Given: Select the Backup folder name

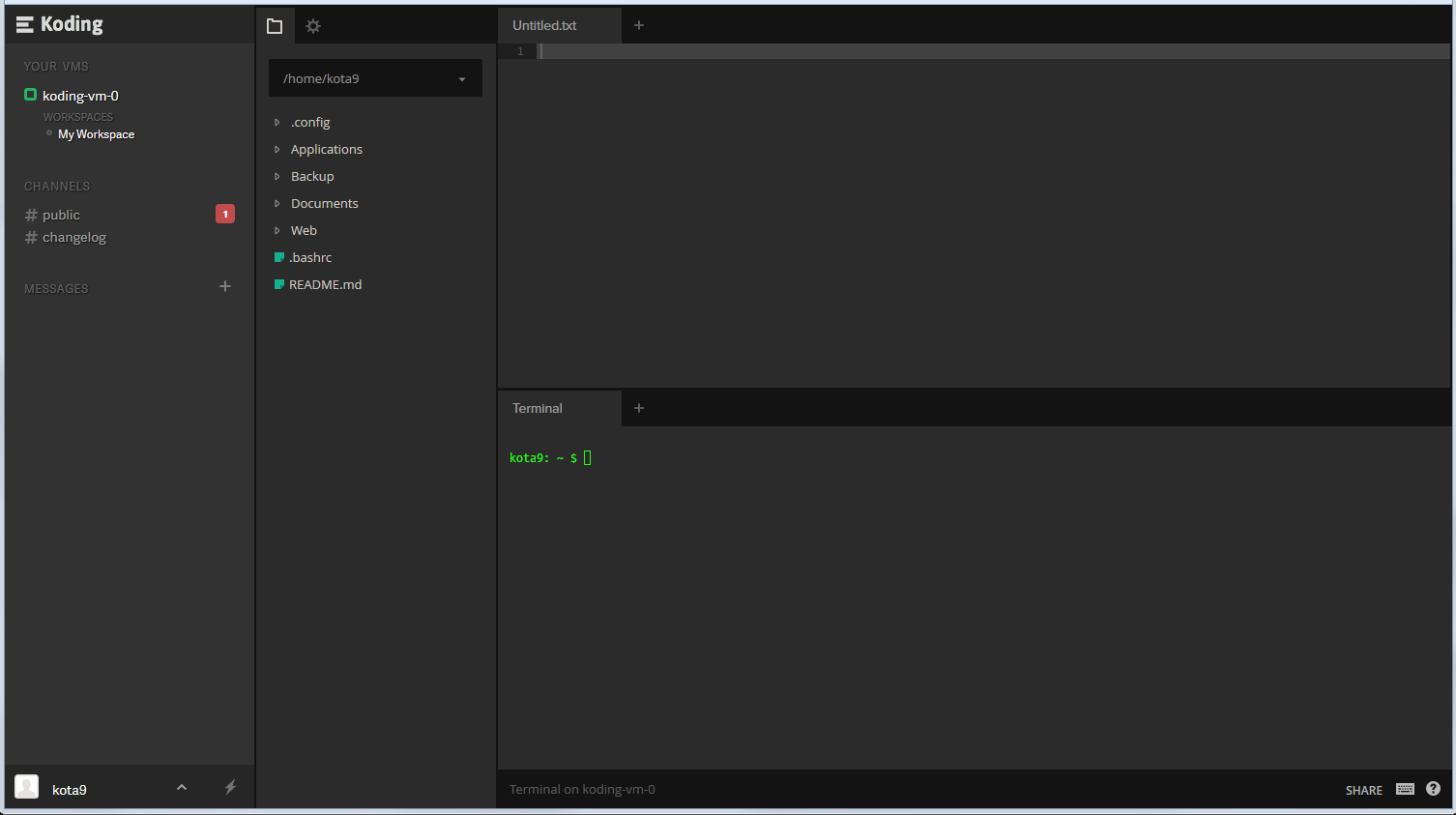Looking at the screenshot, I should [x=312, y=176].
